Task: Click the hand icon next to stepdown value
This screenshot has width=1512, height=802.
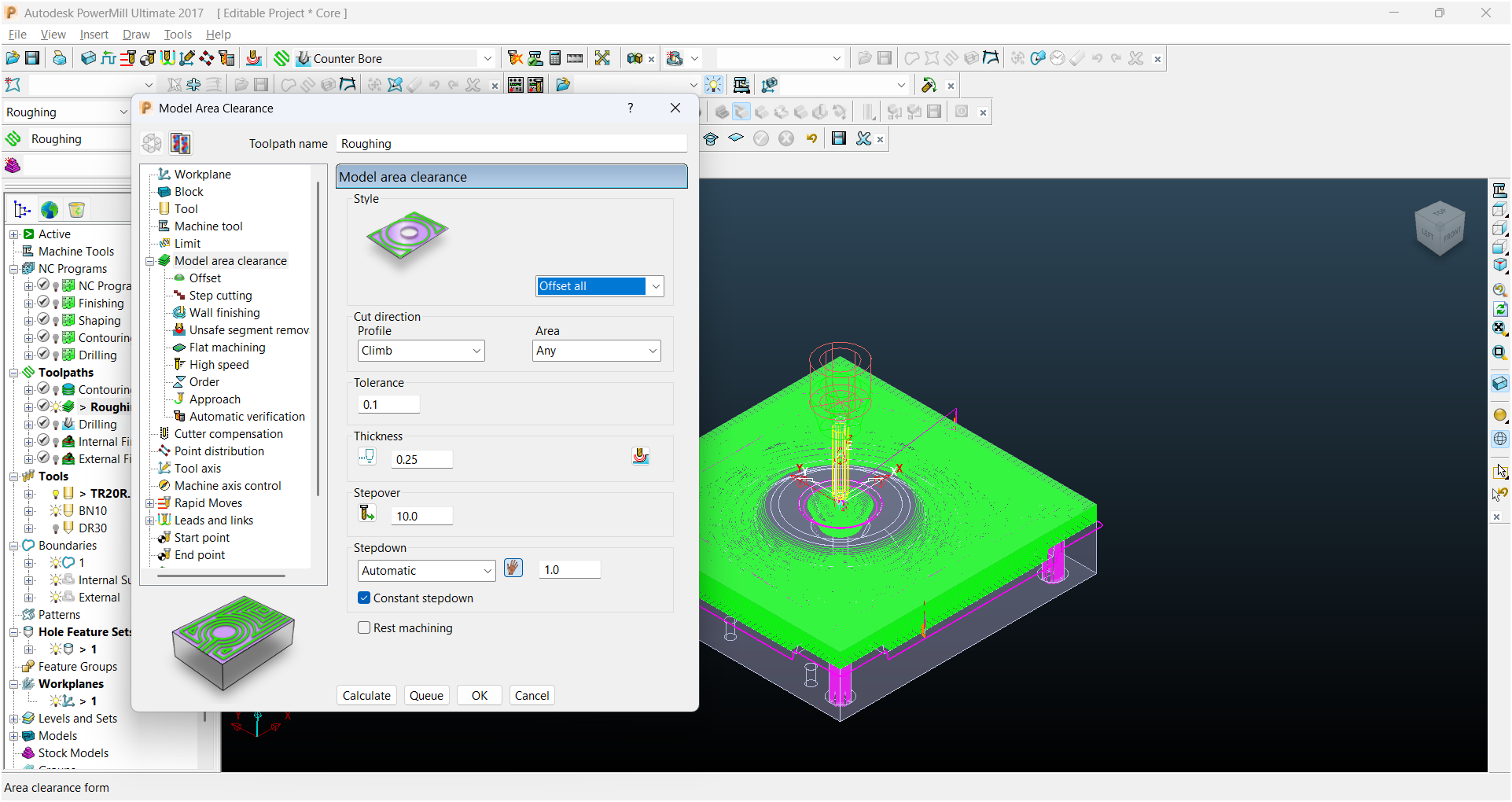Action: click(x=513, y=568)
